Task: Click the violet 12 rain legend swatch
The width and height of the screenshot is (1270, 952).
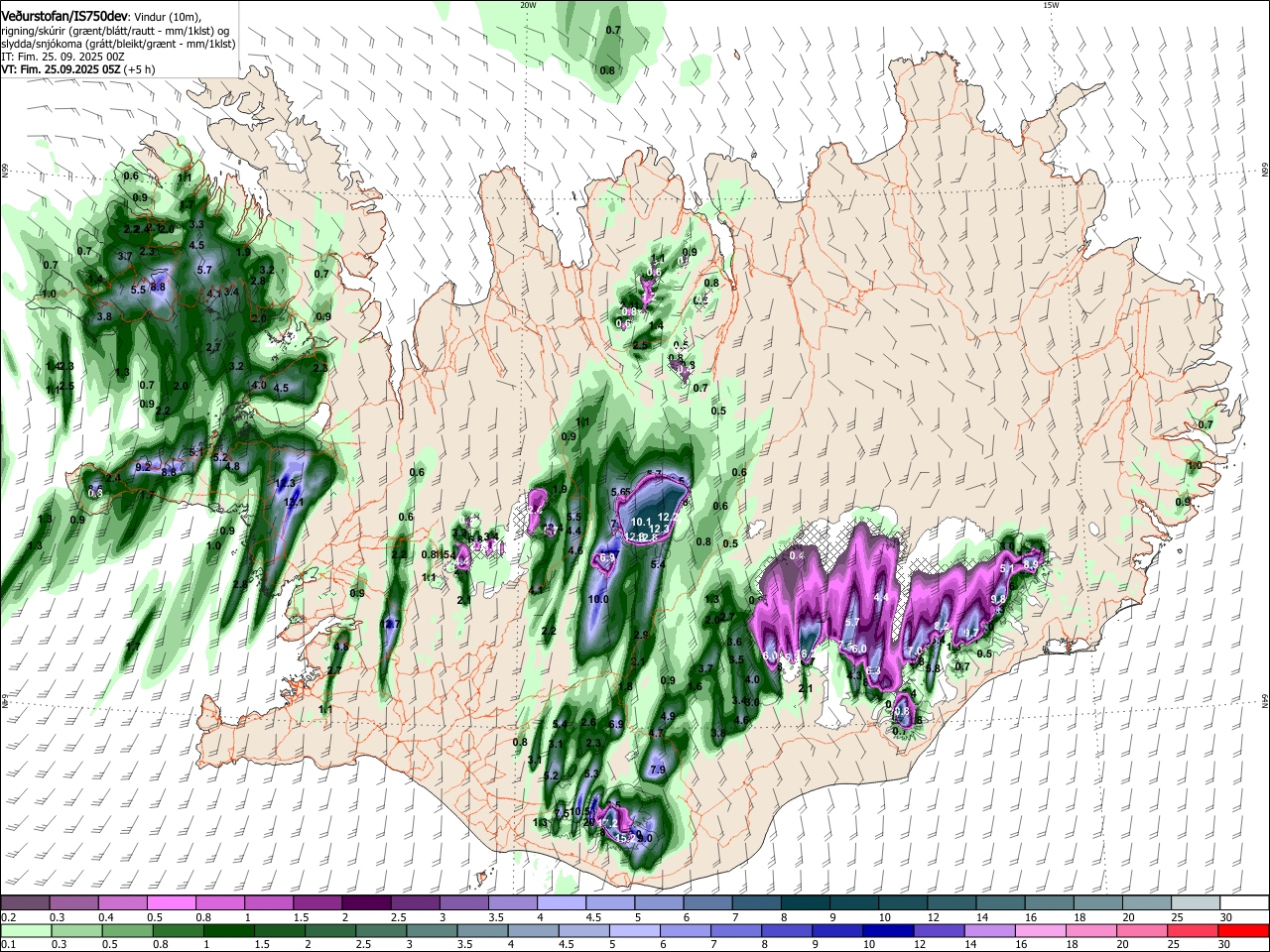Action: point(938,931)
